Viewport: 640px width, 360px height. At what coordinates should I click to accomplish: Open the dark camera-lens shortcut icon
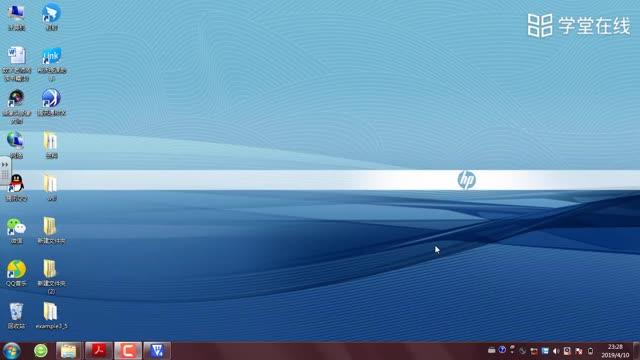click(16, 106)
